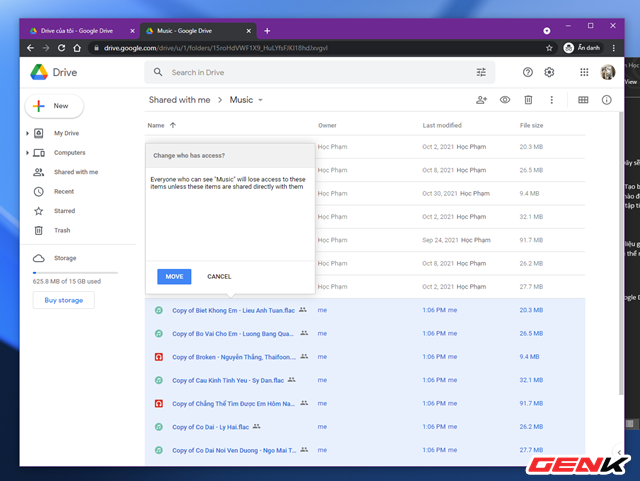Reverse the sort direction arrow
Image resolution: width=640 pixels, height=481 pixels.
point(173,125)
